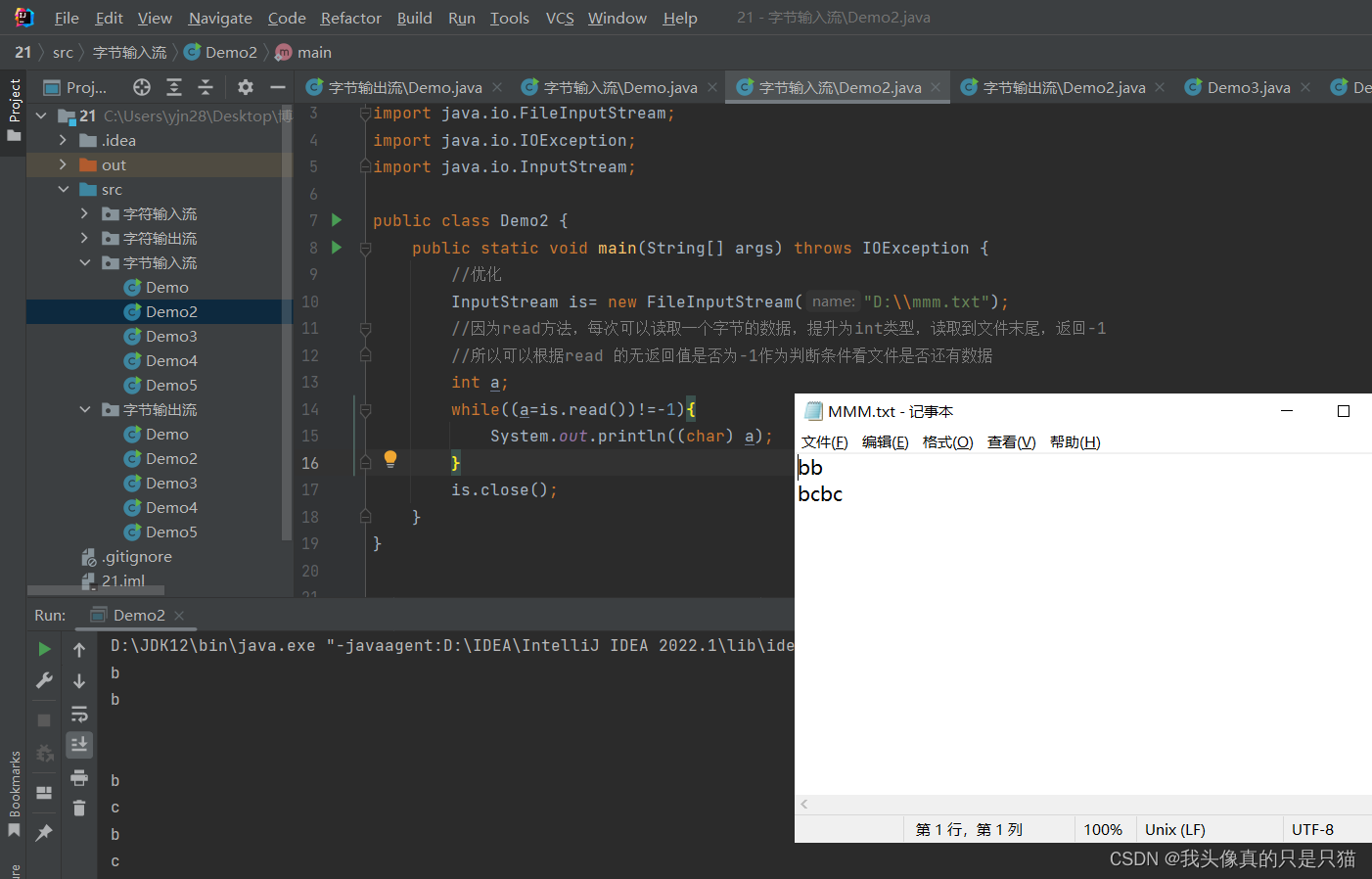
Task: Hide the Project panel with minus icon
Action: point(278,87)
